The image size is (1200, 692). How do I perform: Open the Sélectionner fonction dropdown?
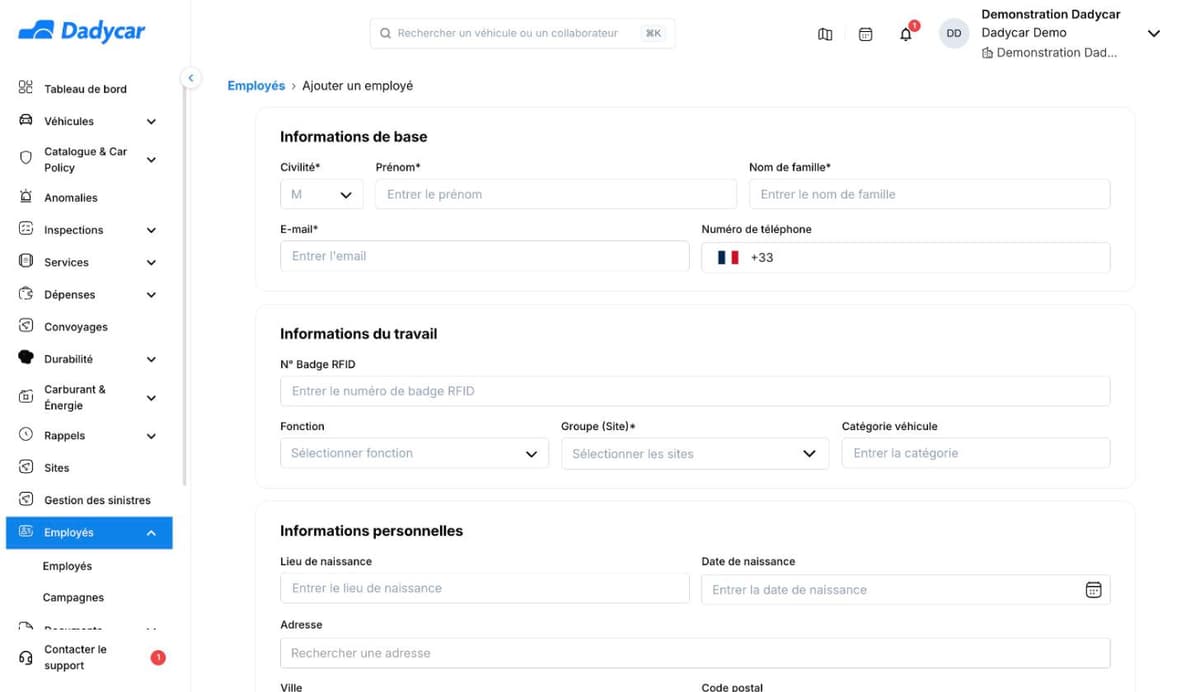pyautogui.click(x=414, y=453)
